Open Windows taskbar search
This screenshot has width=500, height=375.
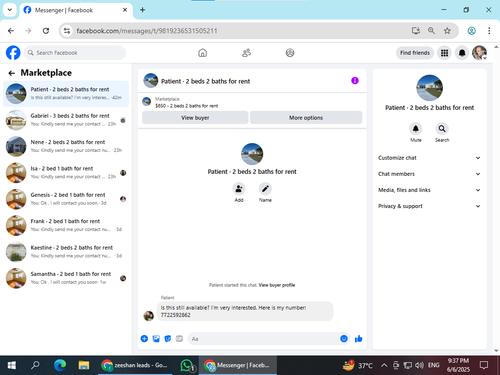35,365
